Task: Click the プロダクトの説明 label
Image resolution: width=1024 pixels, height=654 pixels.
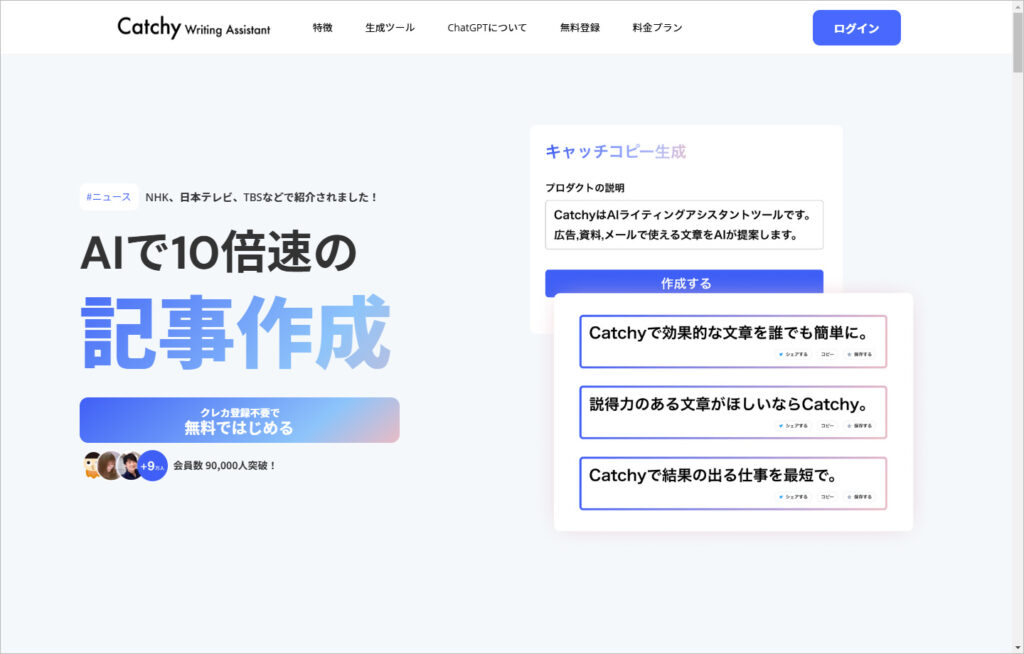Action: click(584, 188)
